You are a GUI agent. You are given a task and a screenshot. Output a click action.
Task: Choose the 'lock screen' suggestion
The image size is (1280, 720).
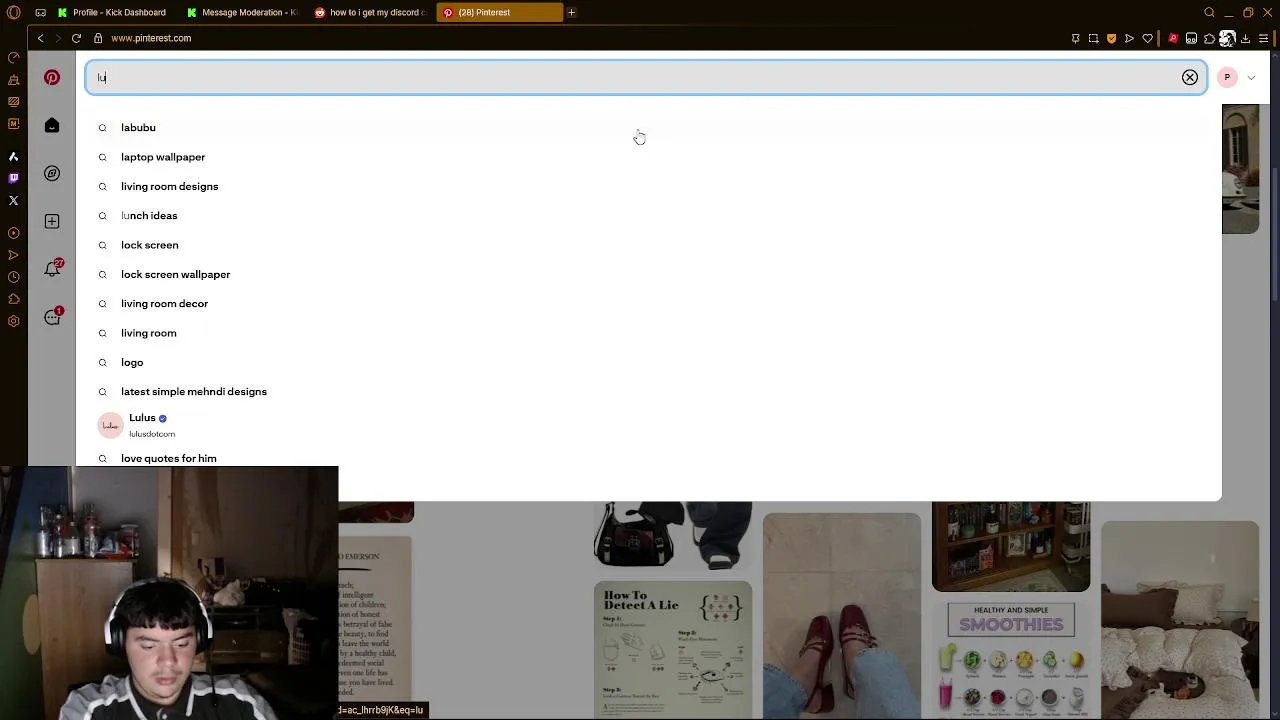click(150, 245)
